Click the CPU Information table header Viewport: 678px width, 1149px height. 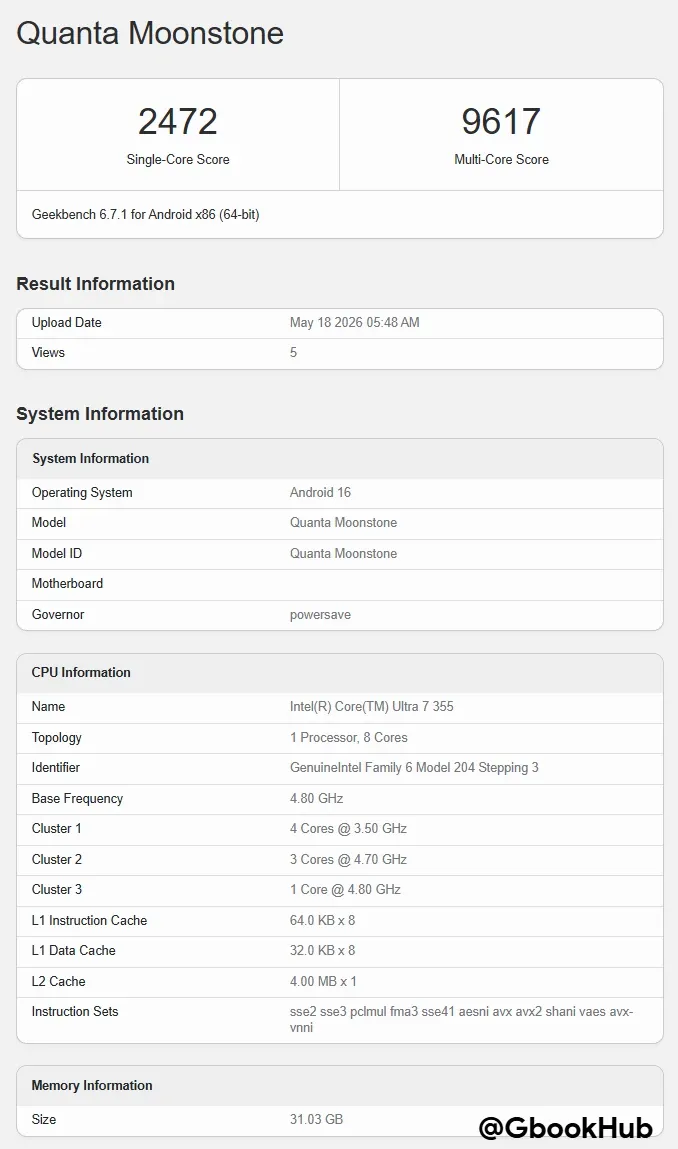pos(81,673)
